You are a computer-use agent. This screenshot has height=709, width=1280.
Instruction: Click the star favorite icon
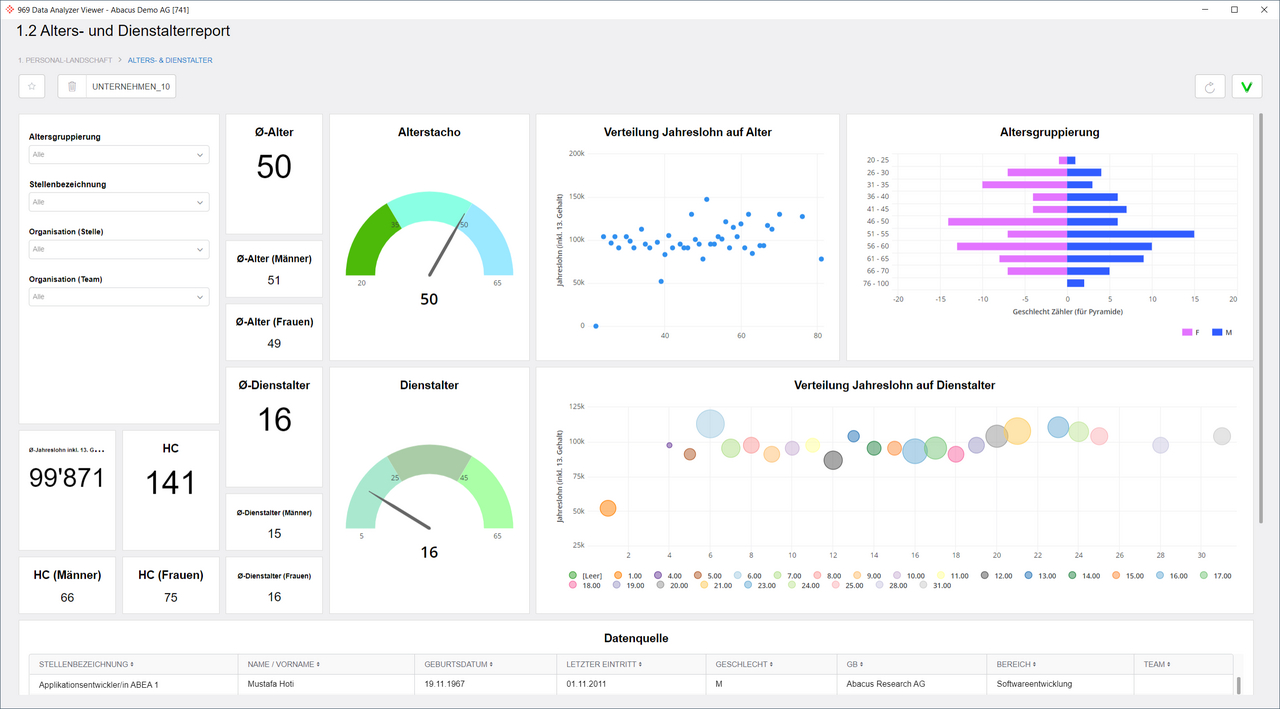[x=32, y=87]
